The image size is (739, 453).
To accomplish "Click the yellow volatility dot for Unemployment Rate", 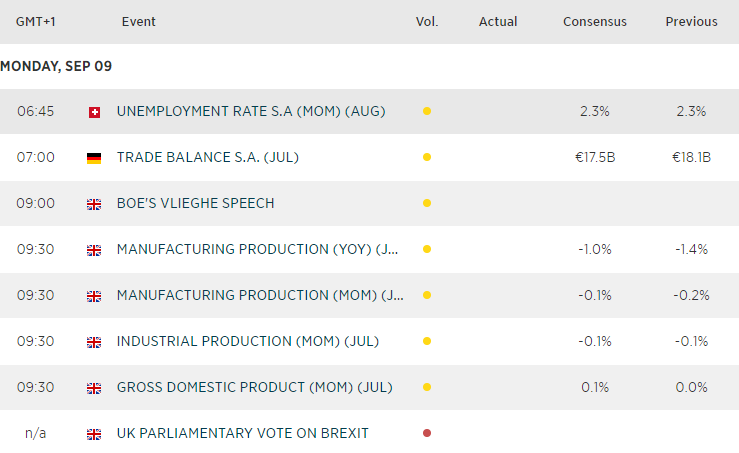I will pos(427,112).
